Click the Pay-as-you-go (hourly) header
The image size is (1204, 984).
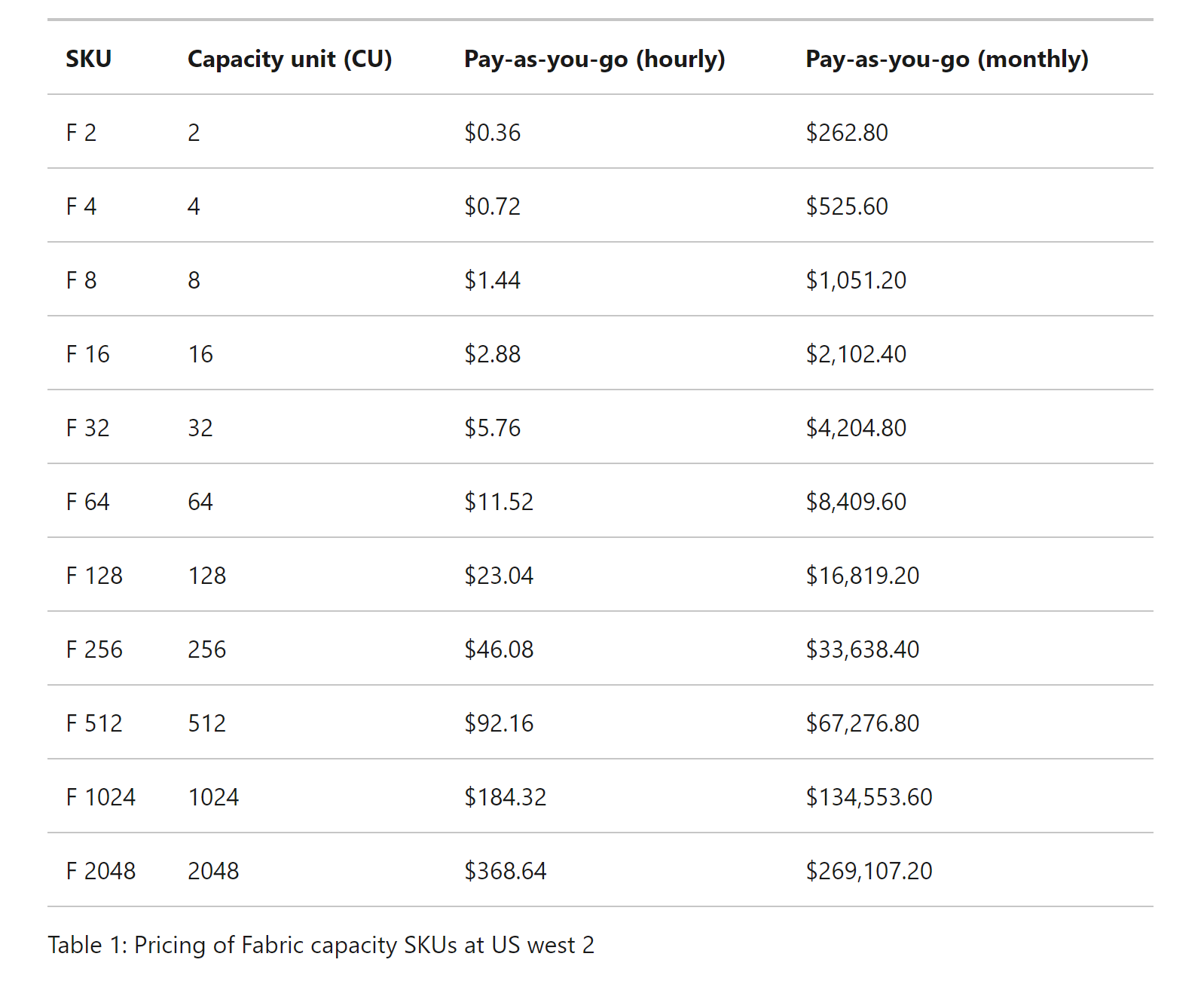click(594, 59)
